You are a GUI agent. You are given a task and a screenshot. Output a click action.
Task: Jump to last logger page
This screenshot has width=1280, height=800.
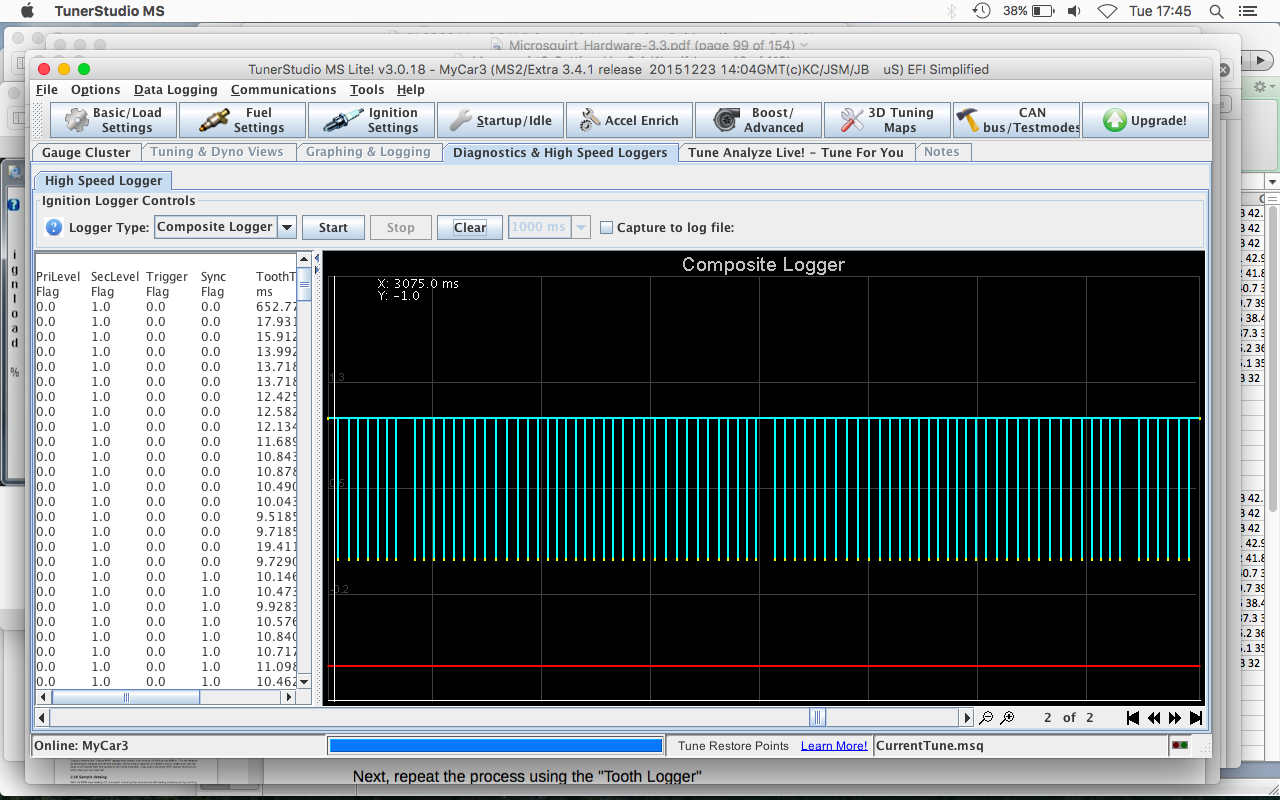[x=1196, y=718]
